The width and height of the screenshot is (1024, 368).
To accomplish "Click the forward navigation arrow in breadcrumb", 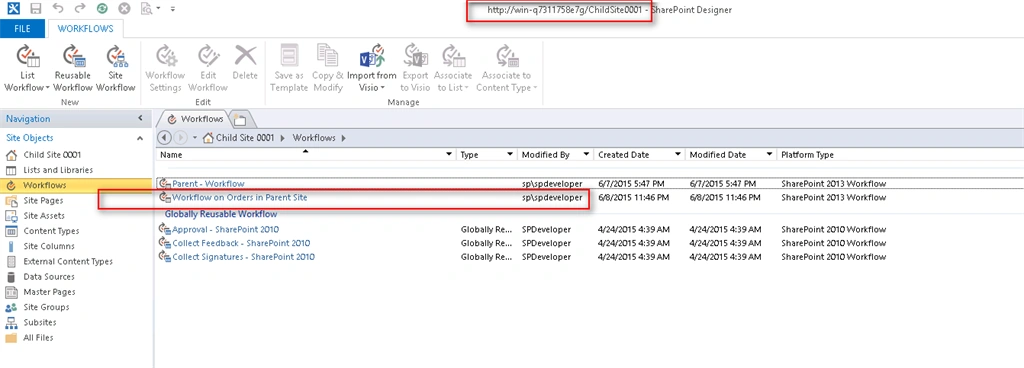I will tap(181, 138).
